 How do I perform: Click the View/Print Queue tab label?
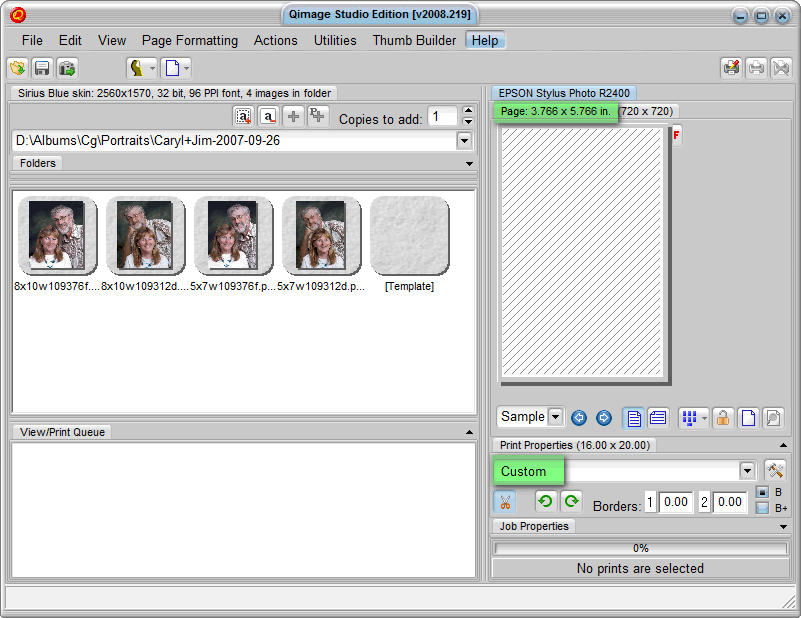pyautogui.click(x=62, y=432)
